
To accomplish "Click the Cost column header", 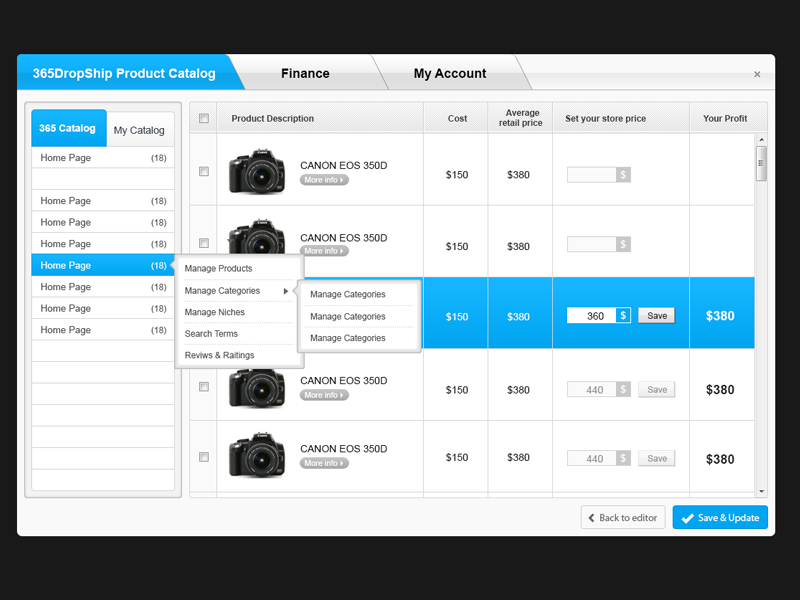I will (x=457, y=118).
